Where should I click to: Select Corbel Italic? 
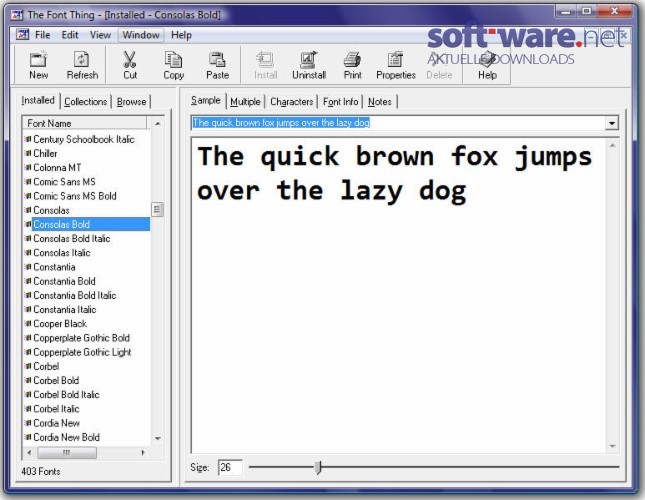tap(56, 409)
